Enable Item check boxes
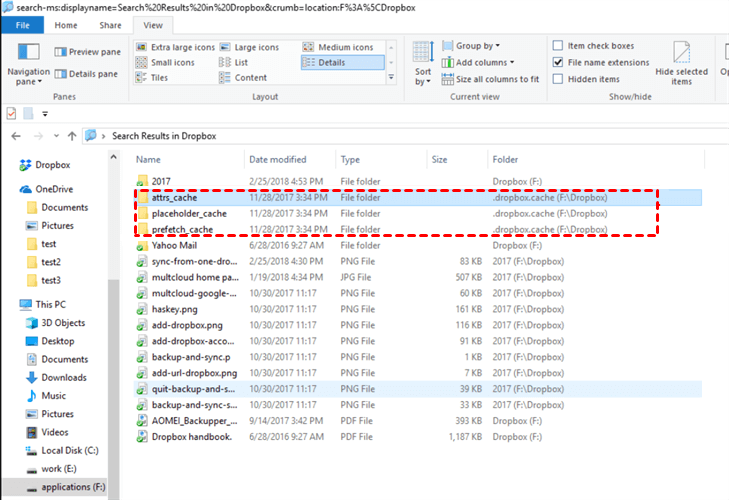729x500 pixels. click(x=558, y=46)
